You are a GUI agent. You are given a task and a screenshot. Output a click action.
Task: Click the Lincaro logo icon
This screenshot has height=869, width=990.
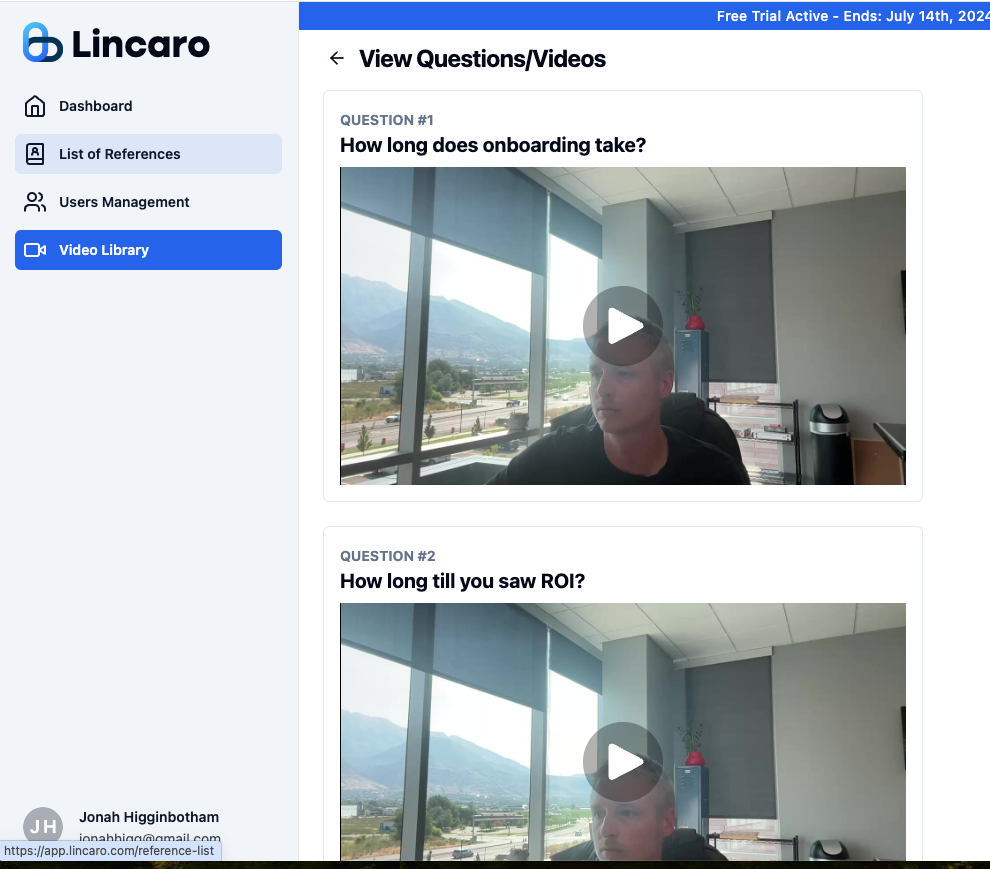click(42, 42)
